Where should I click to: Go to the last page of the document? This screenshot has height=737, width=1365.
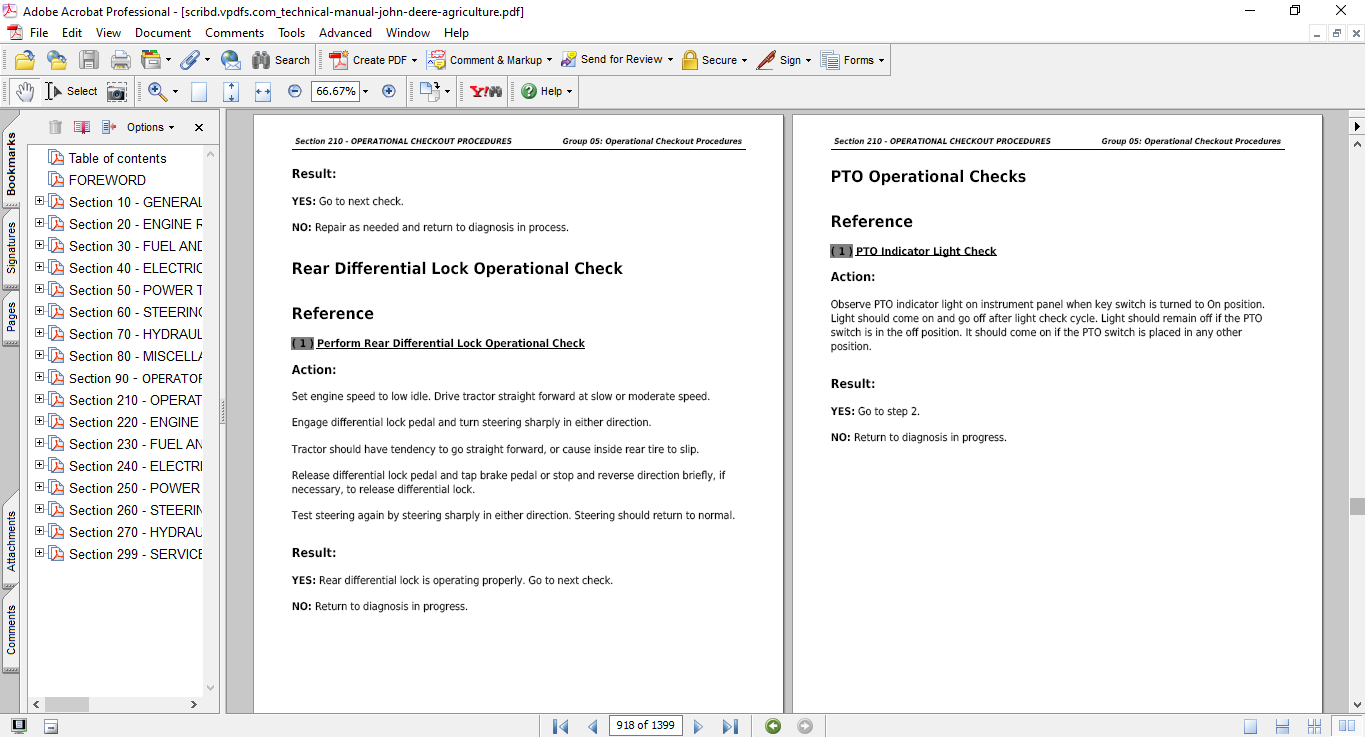[x=730, y=726]
